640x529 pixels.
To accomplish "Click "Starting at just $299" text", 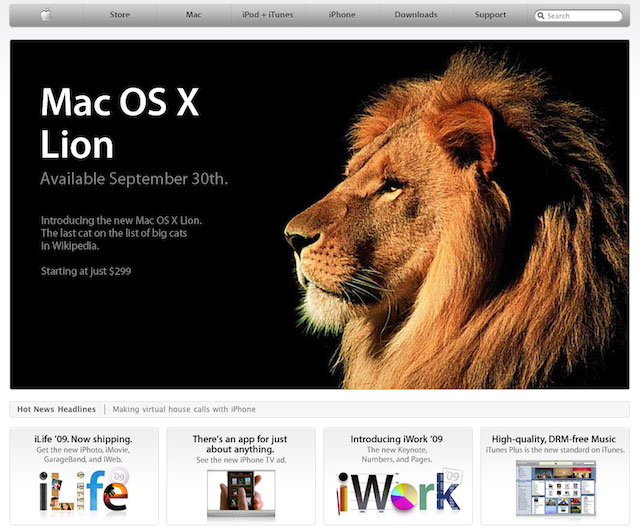I will 86,271.
